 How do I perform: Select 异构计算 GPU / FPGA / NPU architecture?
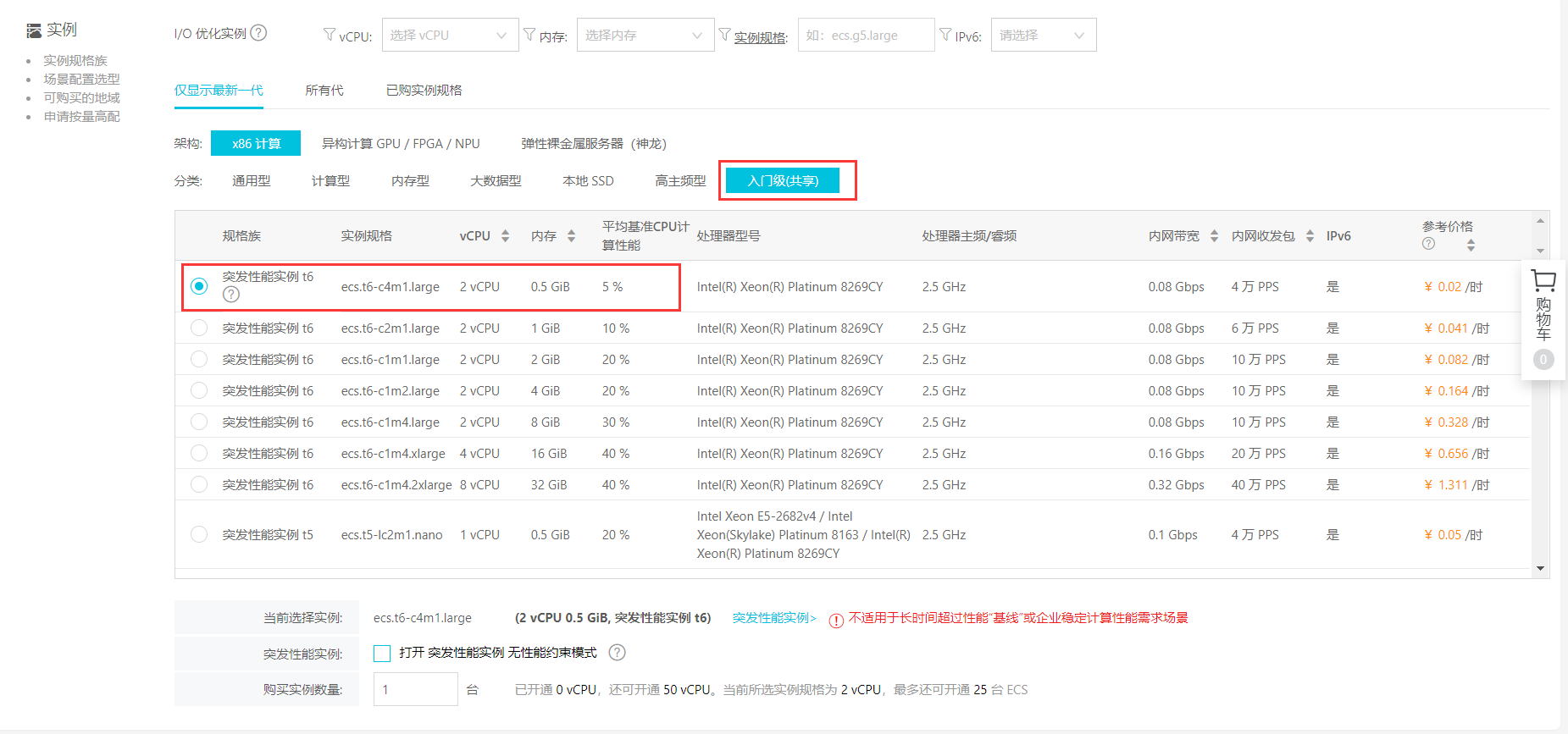(401, 144)
